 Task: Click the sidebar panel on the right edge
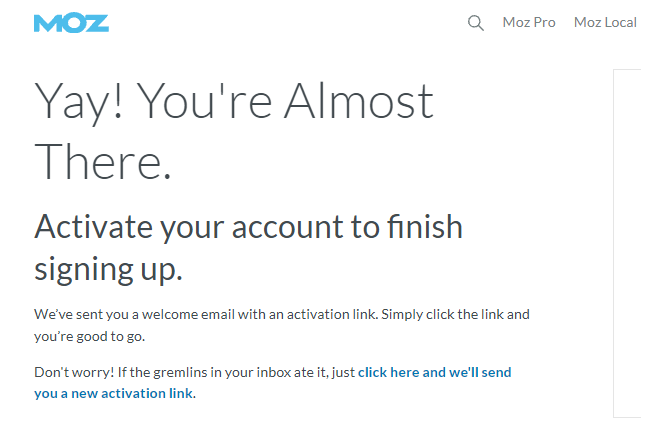pos(630,243)
